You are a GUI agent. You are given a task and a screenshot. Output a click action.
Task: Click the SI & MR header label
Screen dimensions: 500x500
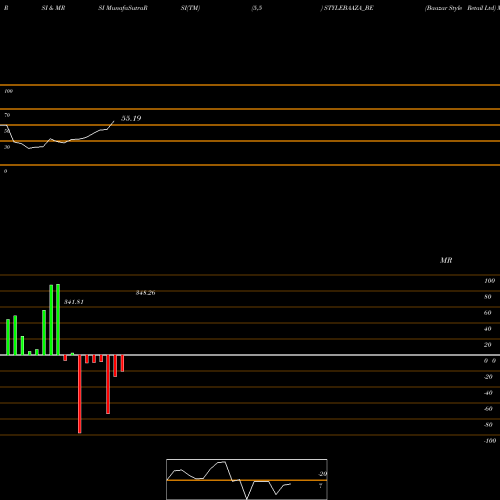[x=53, y=8]
